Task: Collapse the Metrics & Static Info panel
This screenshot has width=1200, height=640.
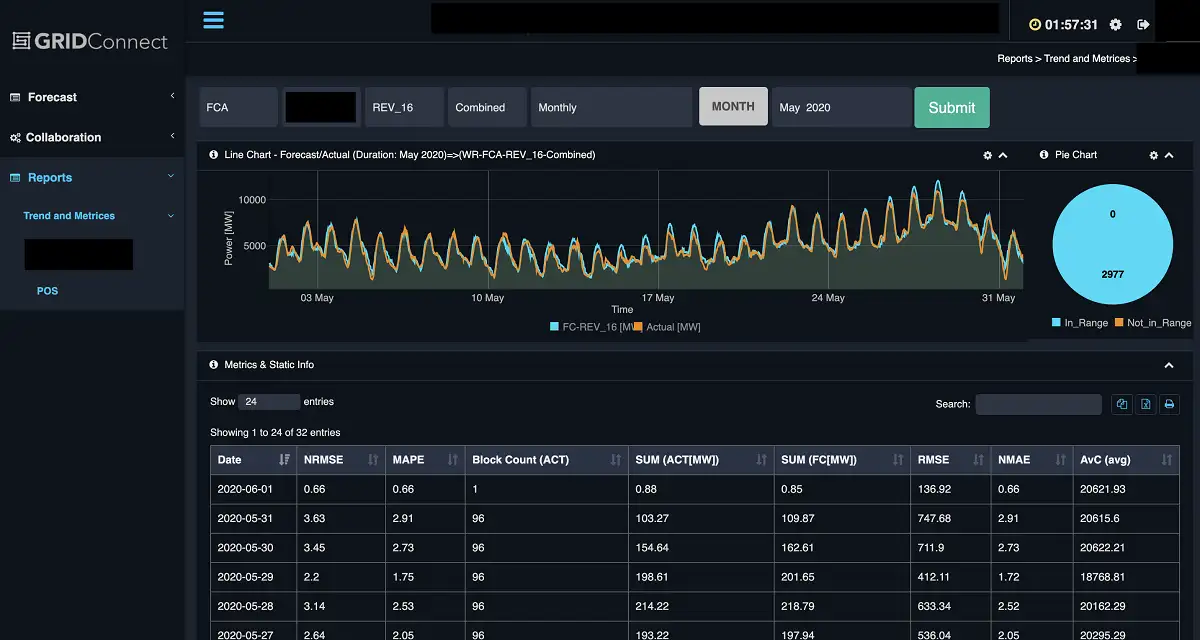Action: click(1169, 366)
